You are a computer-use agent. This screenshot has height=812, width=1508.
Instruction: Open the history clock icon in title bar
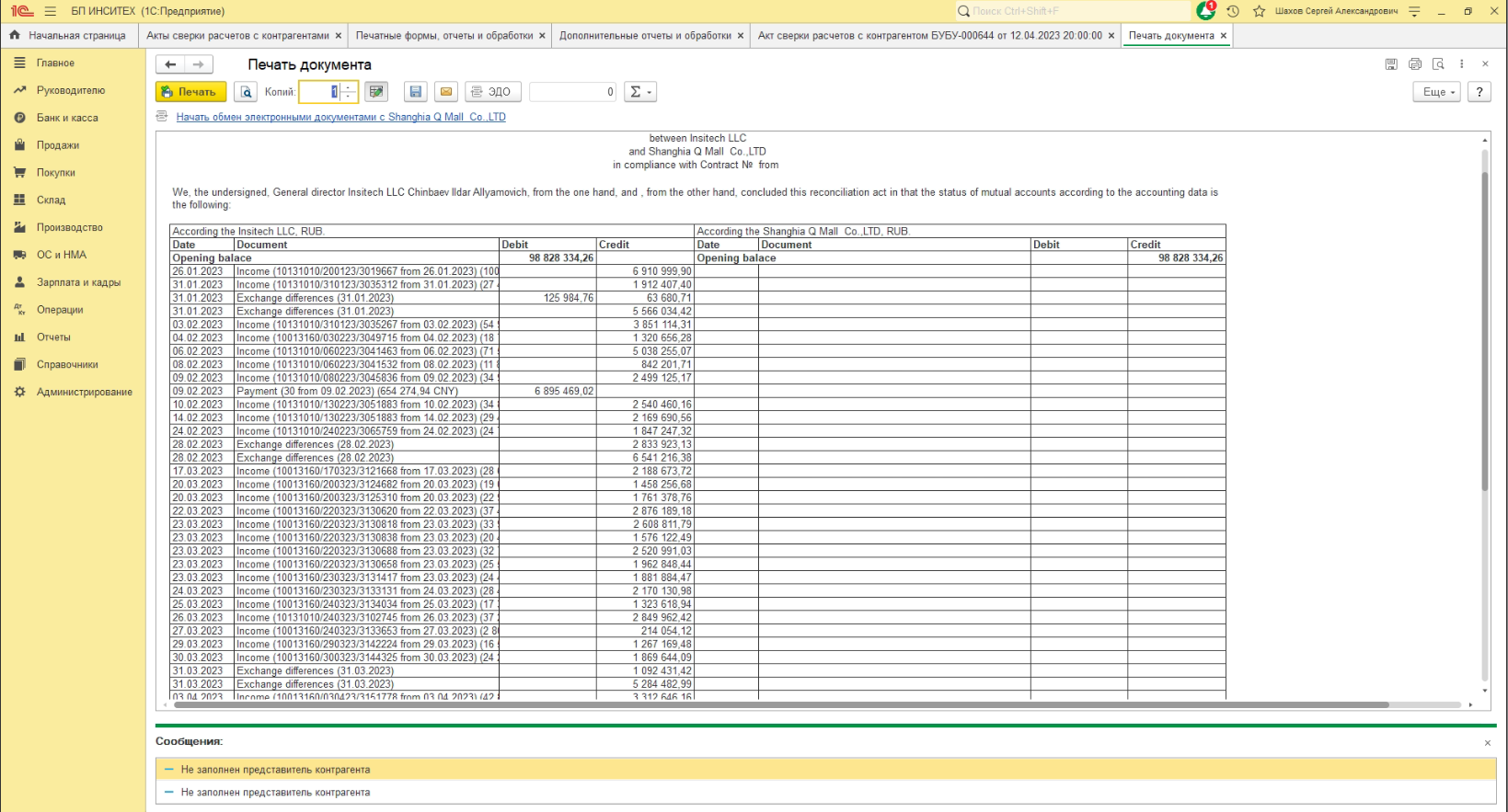1233,11
